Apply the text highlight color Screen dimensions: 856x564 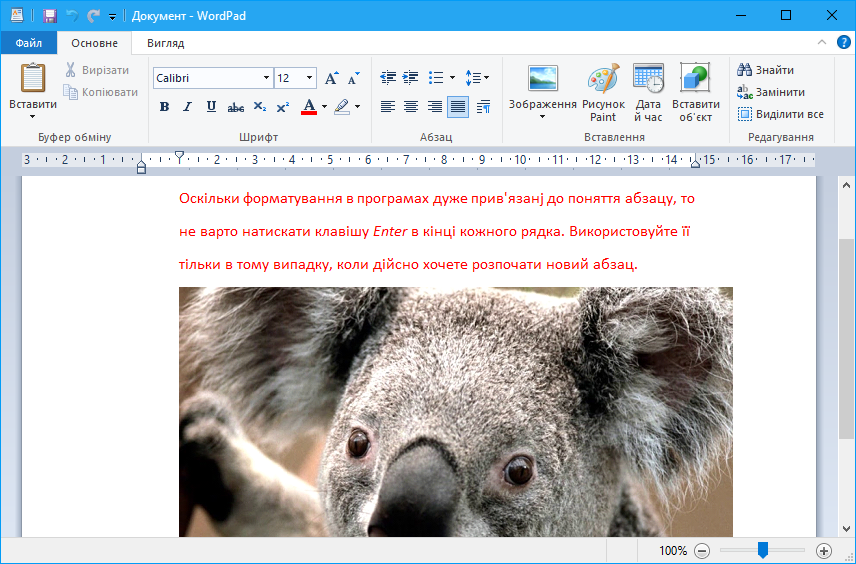tap(342, 106)
